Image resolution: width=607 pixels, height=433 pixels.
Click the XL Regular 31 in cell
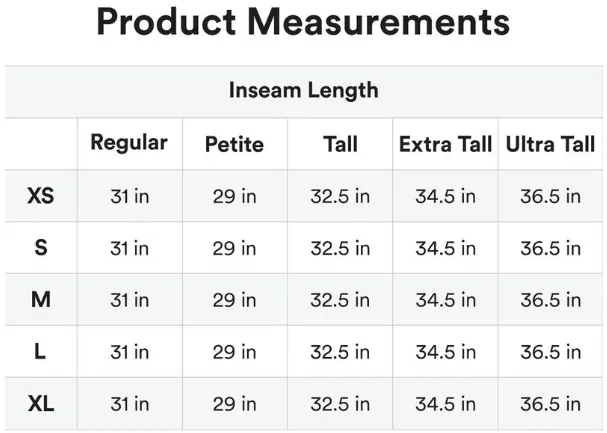pos(129,404)
